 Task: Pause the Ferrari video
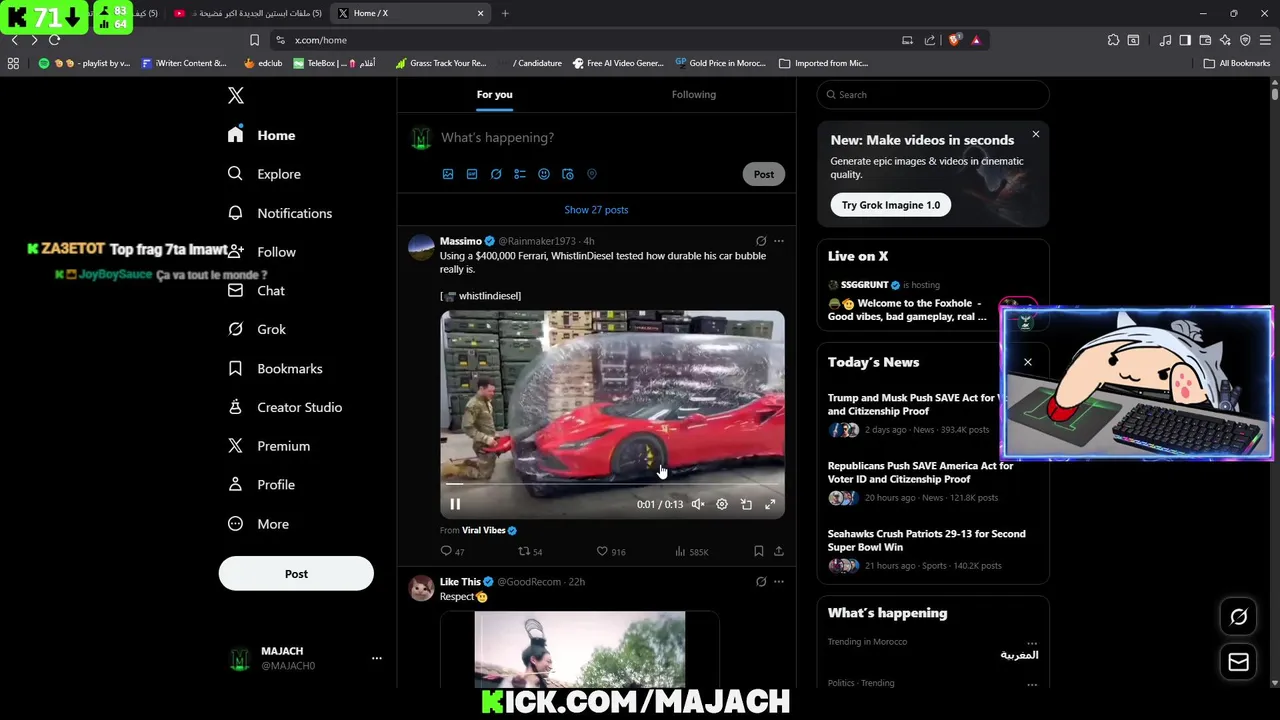[455, 504]
